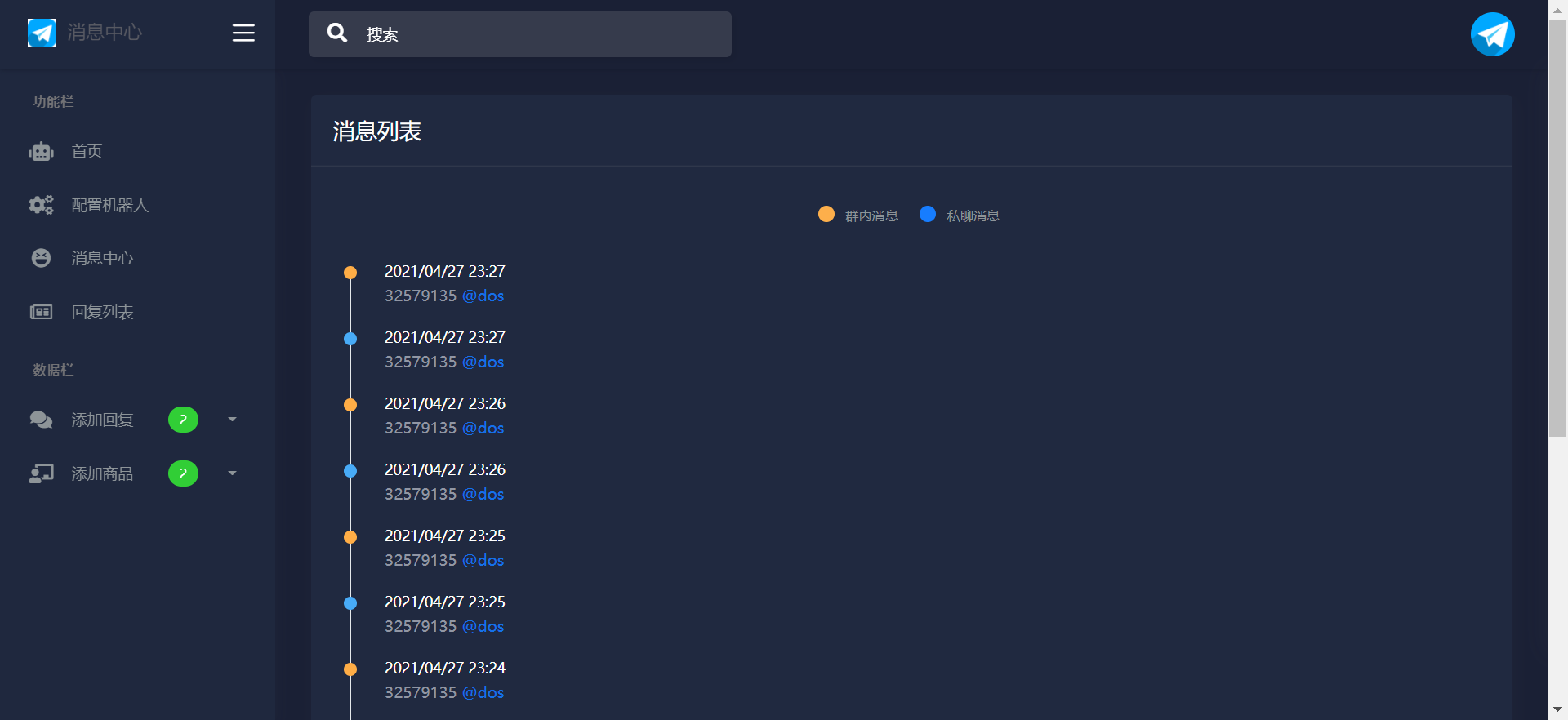This screenshot has height=720, width=1568.
Task: Toggle the 群内消息 legend filter
Action: click(871, 216)
